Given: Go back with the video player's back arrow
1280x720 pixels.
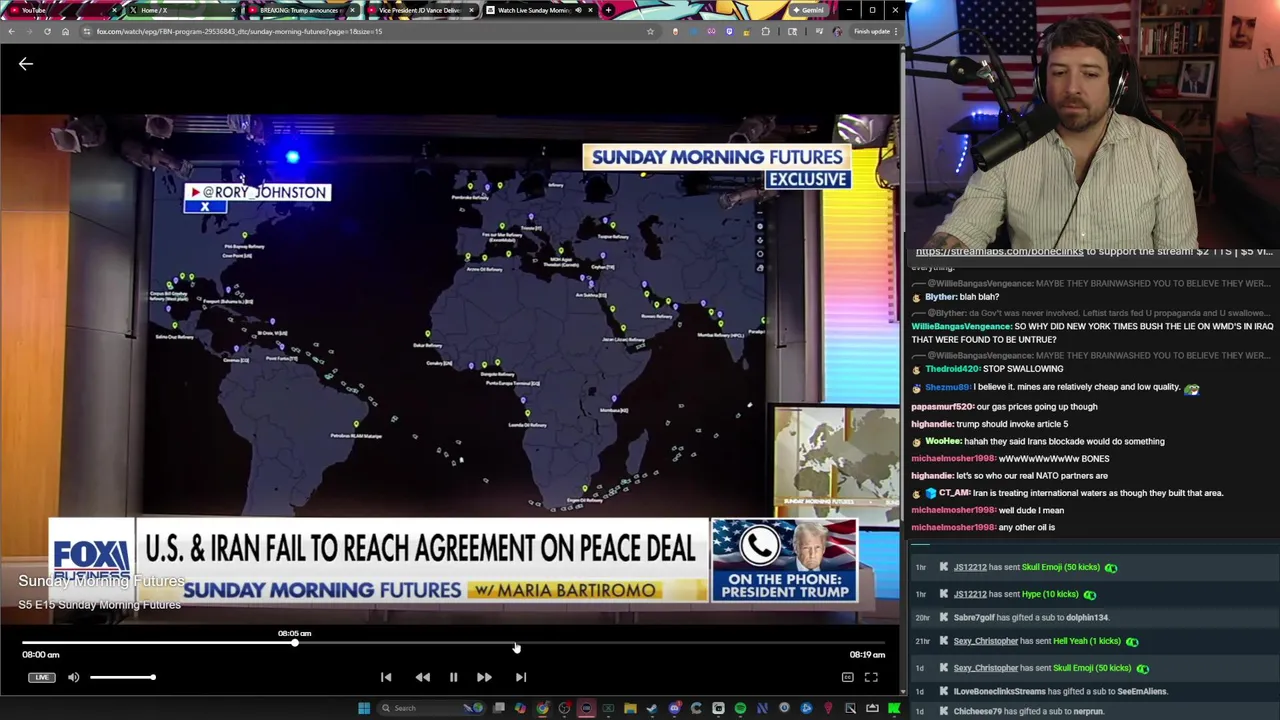Looking at the screenshot, I should [x=26, y=64].
